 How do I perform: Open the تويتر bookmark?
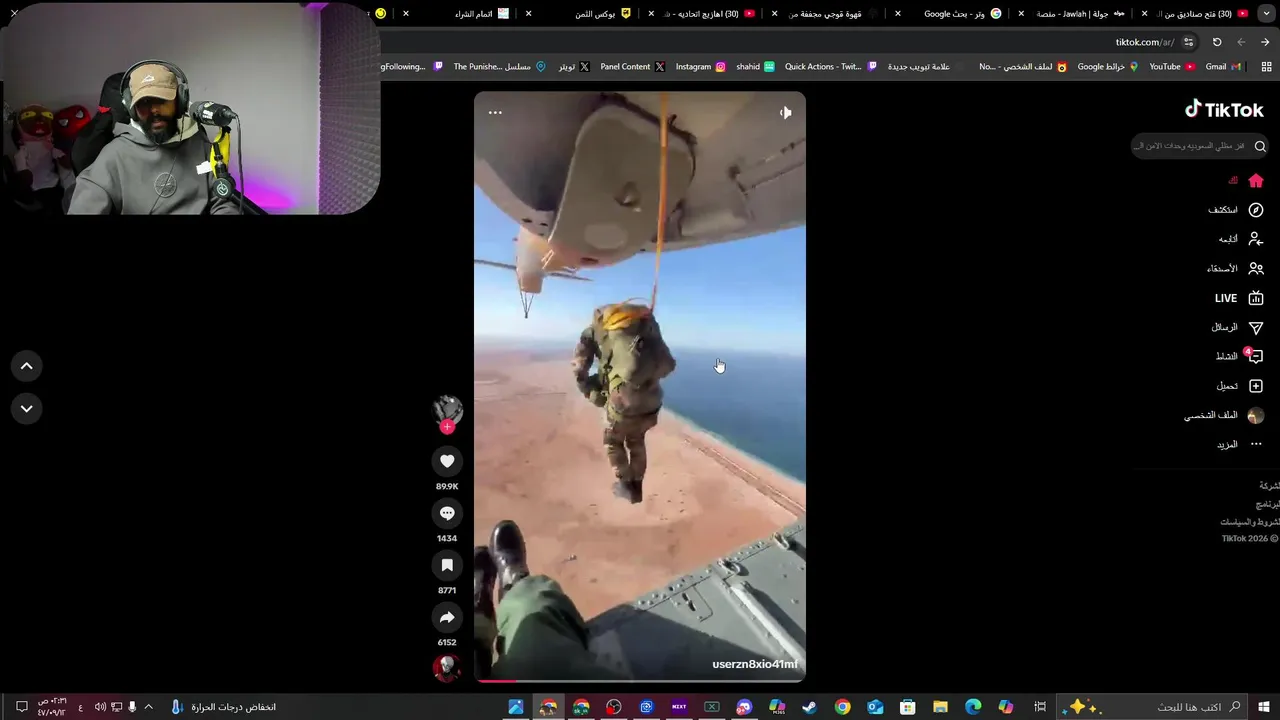click(573, 67)
